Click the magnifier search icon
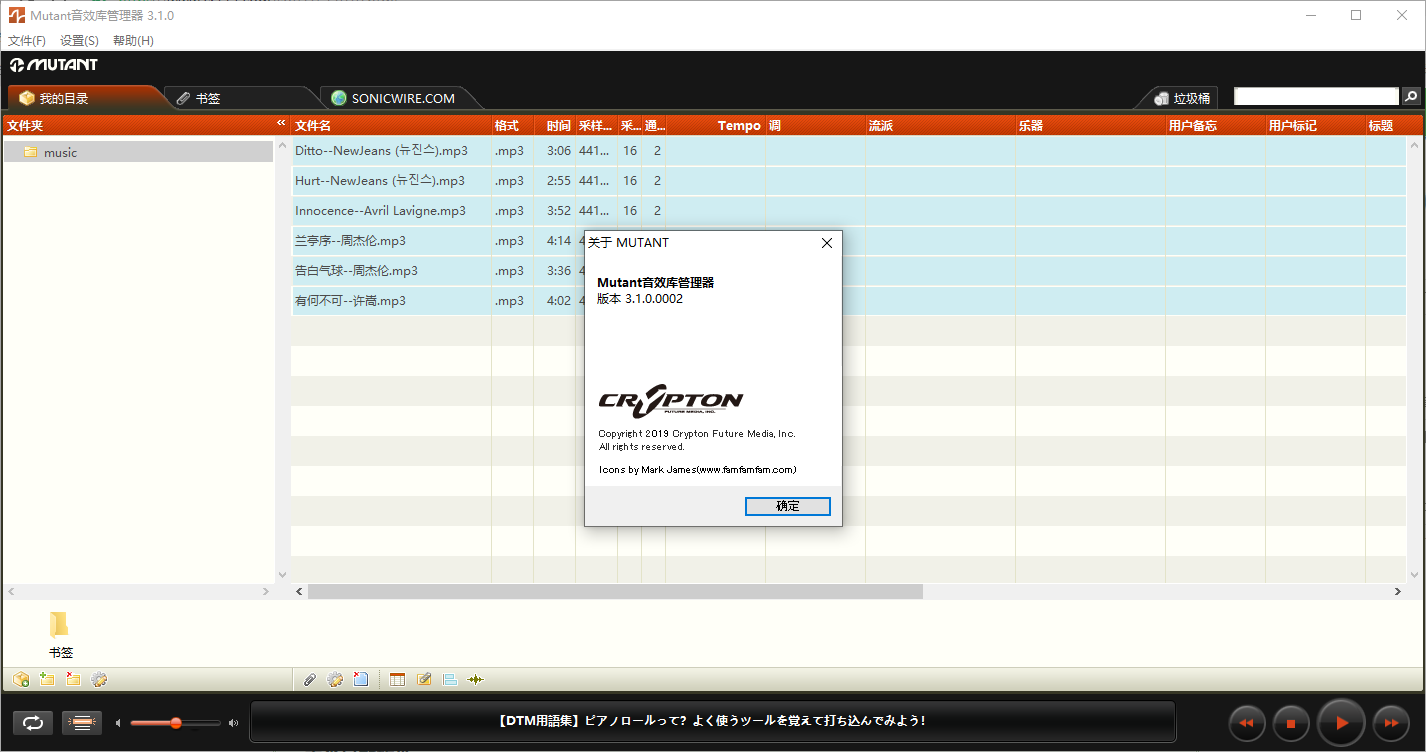Image resolution: width=1426 pixels, height=752 pixels. [x=1411, y=97]
